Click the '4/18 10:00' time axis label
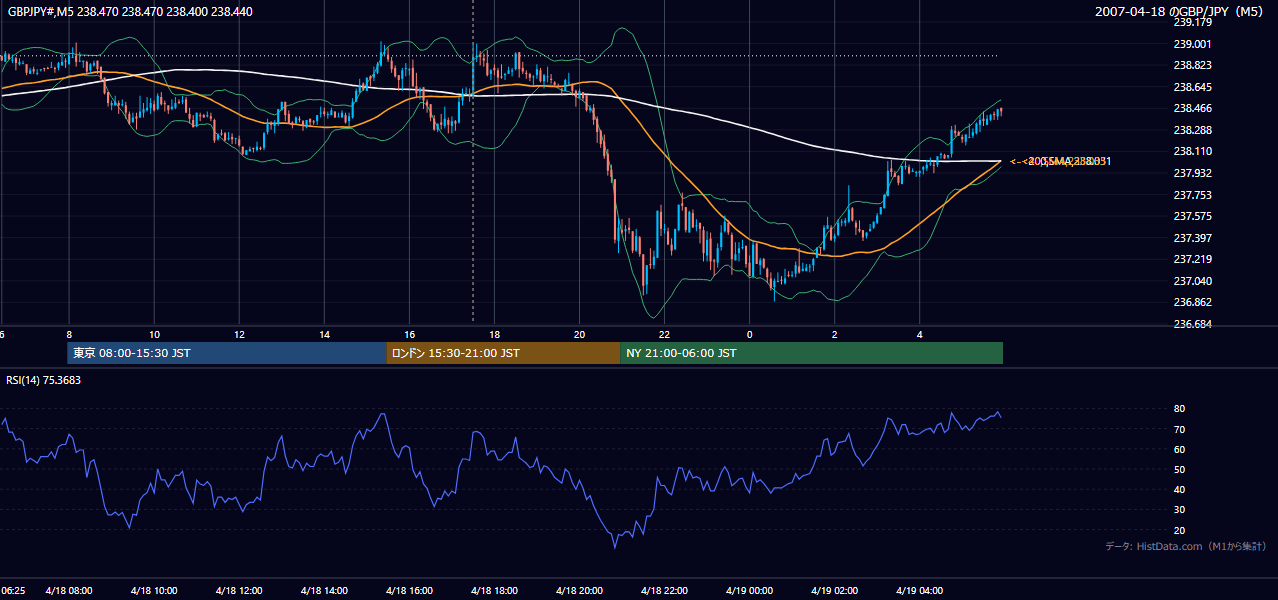The height and width of the screenshot is (600, 1278). point(154,591)
